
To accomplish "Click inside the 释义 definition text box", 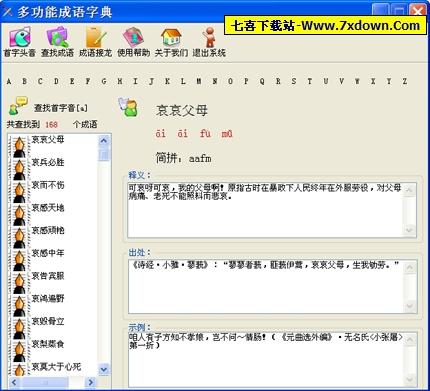I will pyautogui.click(x=266, y=210).
